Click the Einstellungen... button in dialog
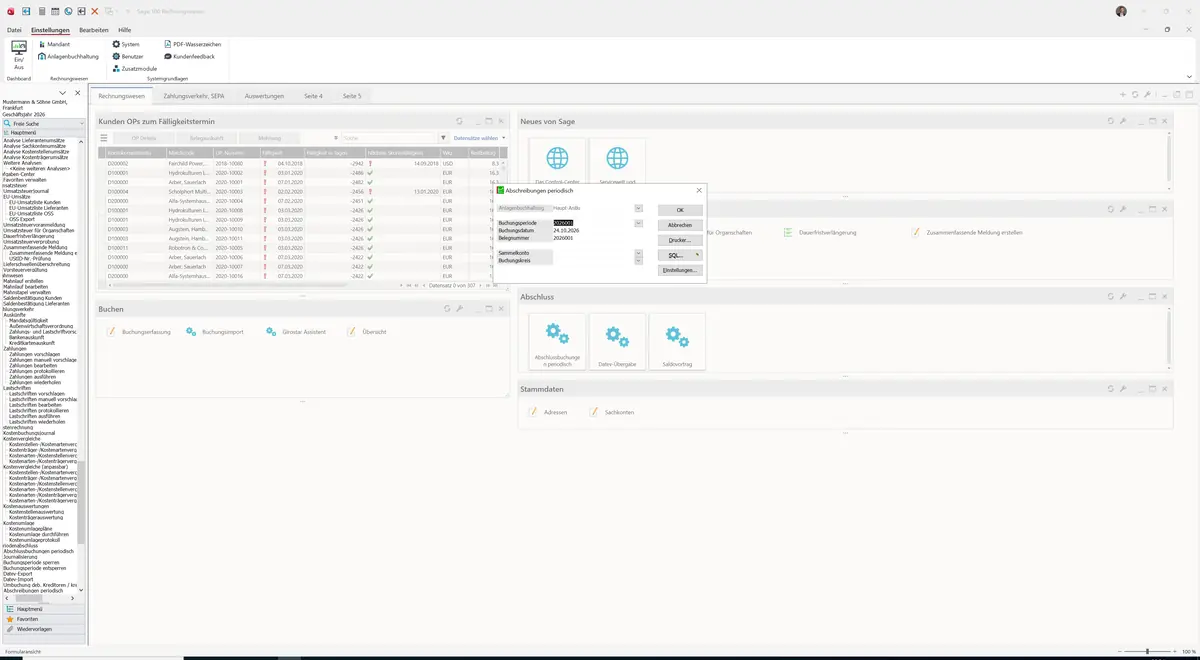Viewport: 1200px width, 660px height. point(680,270)
